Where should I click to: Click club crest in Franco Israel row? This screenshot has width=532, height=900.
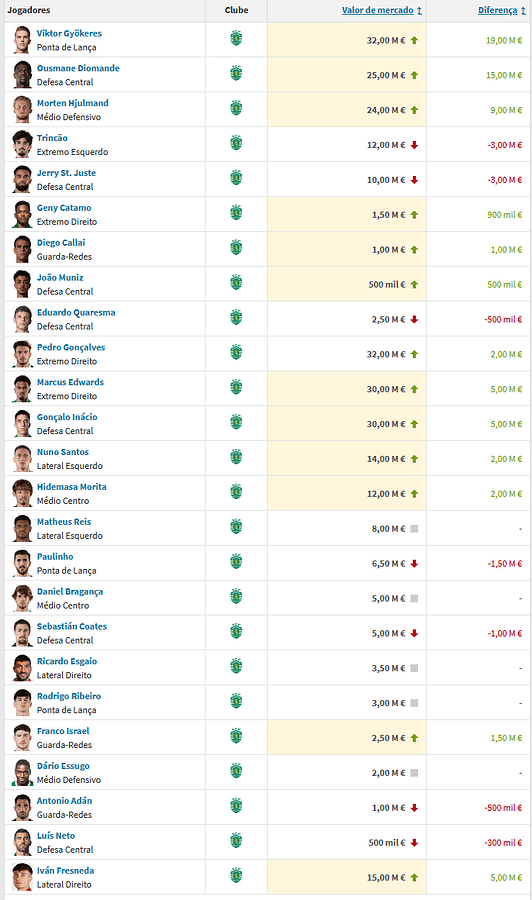click(236, 736)
